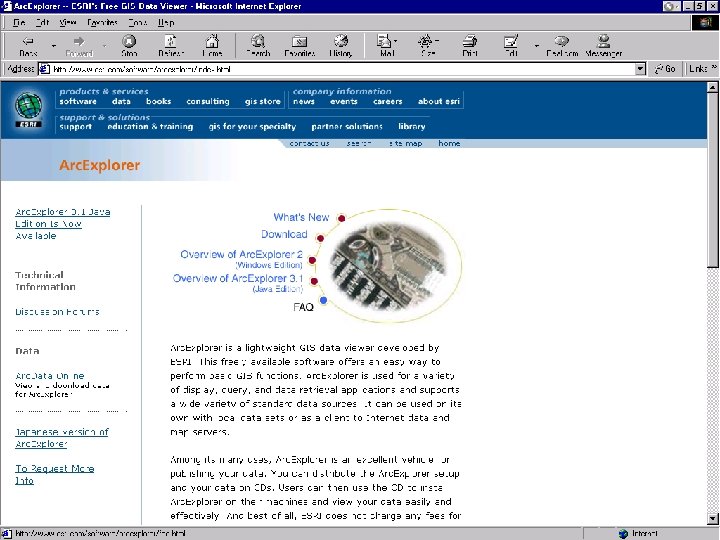Click the Forward toolbar icon

click(x=79, y=41)
